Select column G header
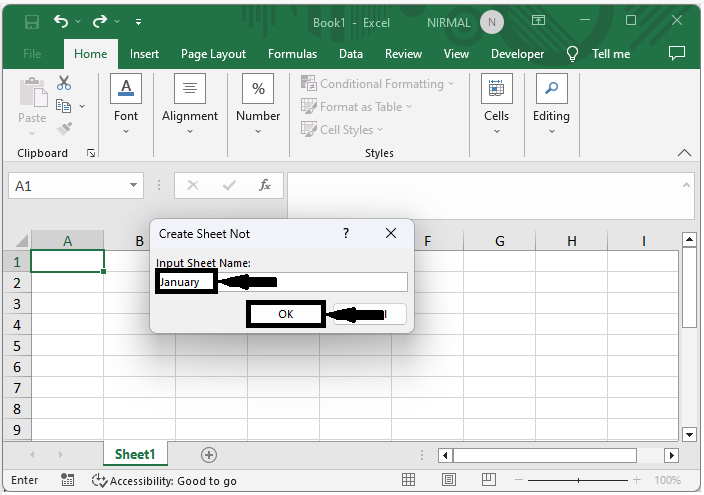The image size is (704, 495). pyautogui.click(x=499, y=241)
